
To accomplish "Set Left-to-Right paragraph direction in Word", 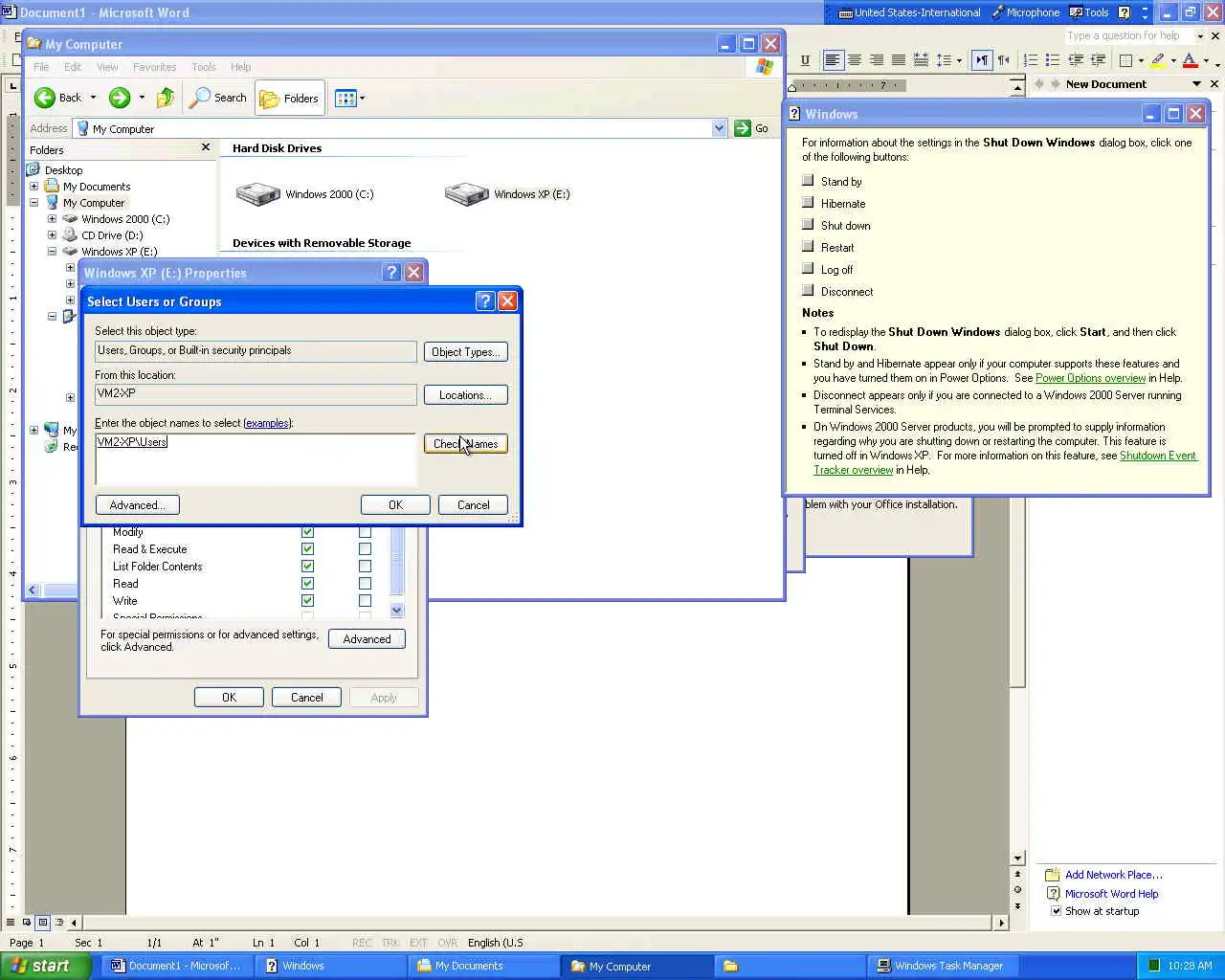I will tap(982, 60).
